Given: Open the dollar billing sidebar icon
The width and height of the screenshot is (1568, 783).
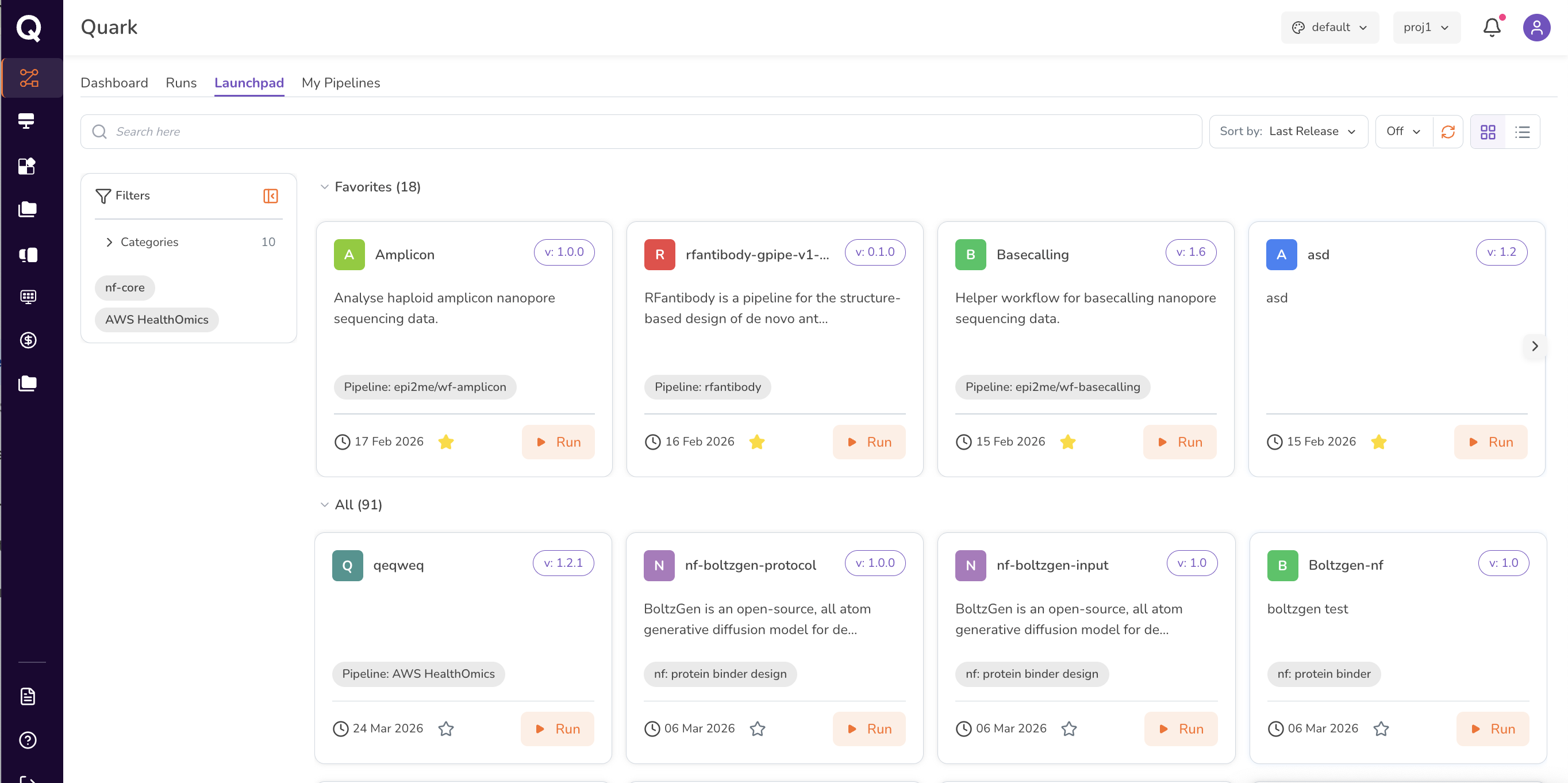Looking at the screenshot, I should coord(28,340).
